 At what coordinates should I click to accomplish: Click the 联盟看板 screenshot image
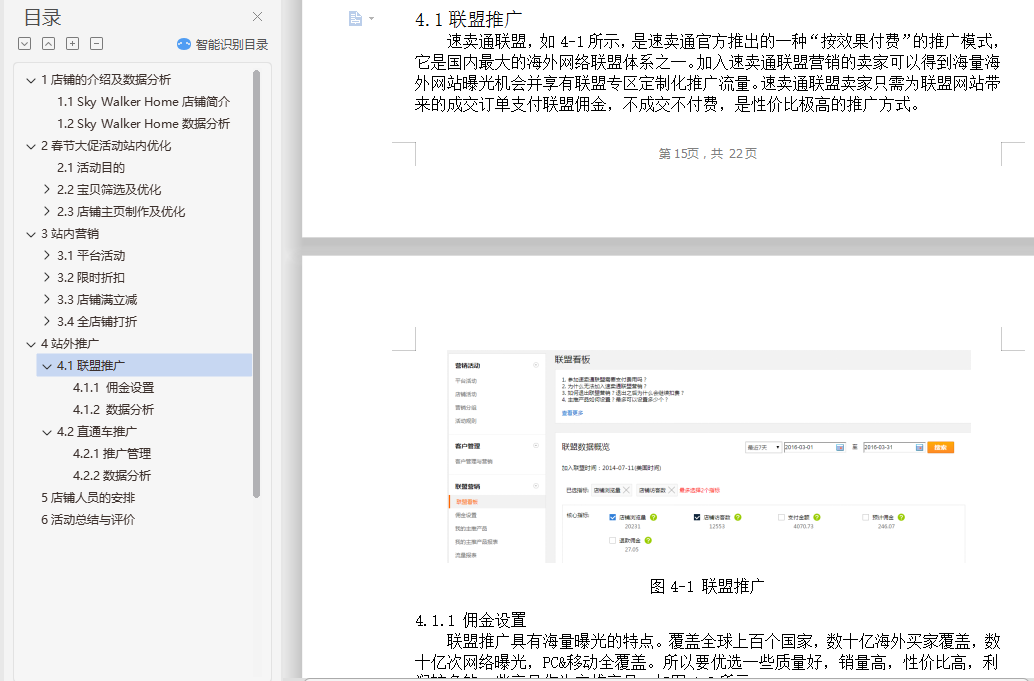[x=709, y=457]
